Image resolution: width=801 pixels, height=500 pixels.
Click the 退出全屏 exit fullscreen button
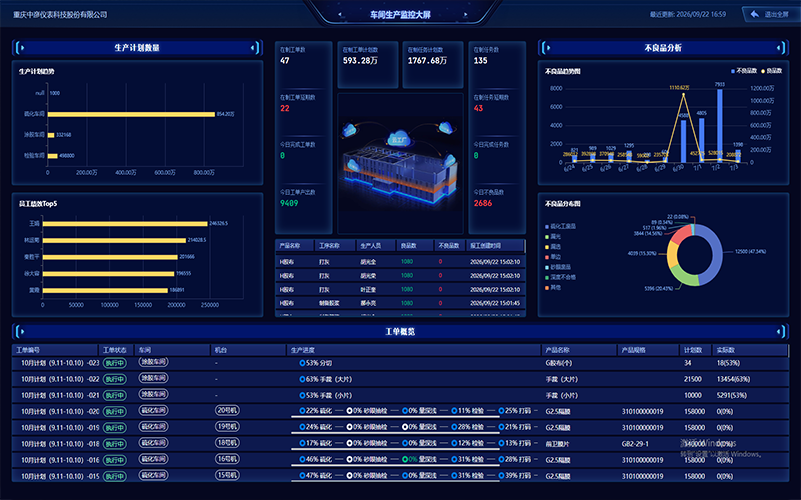770,14
